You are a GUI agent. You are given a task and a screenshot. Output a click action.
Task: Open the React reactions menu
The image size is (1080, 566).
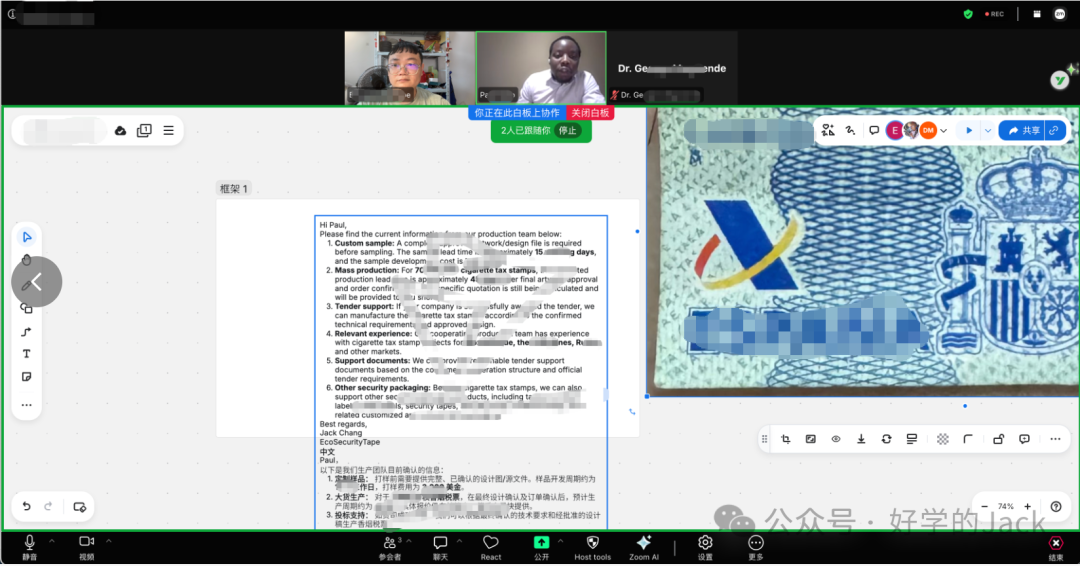tap(490, 548)
